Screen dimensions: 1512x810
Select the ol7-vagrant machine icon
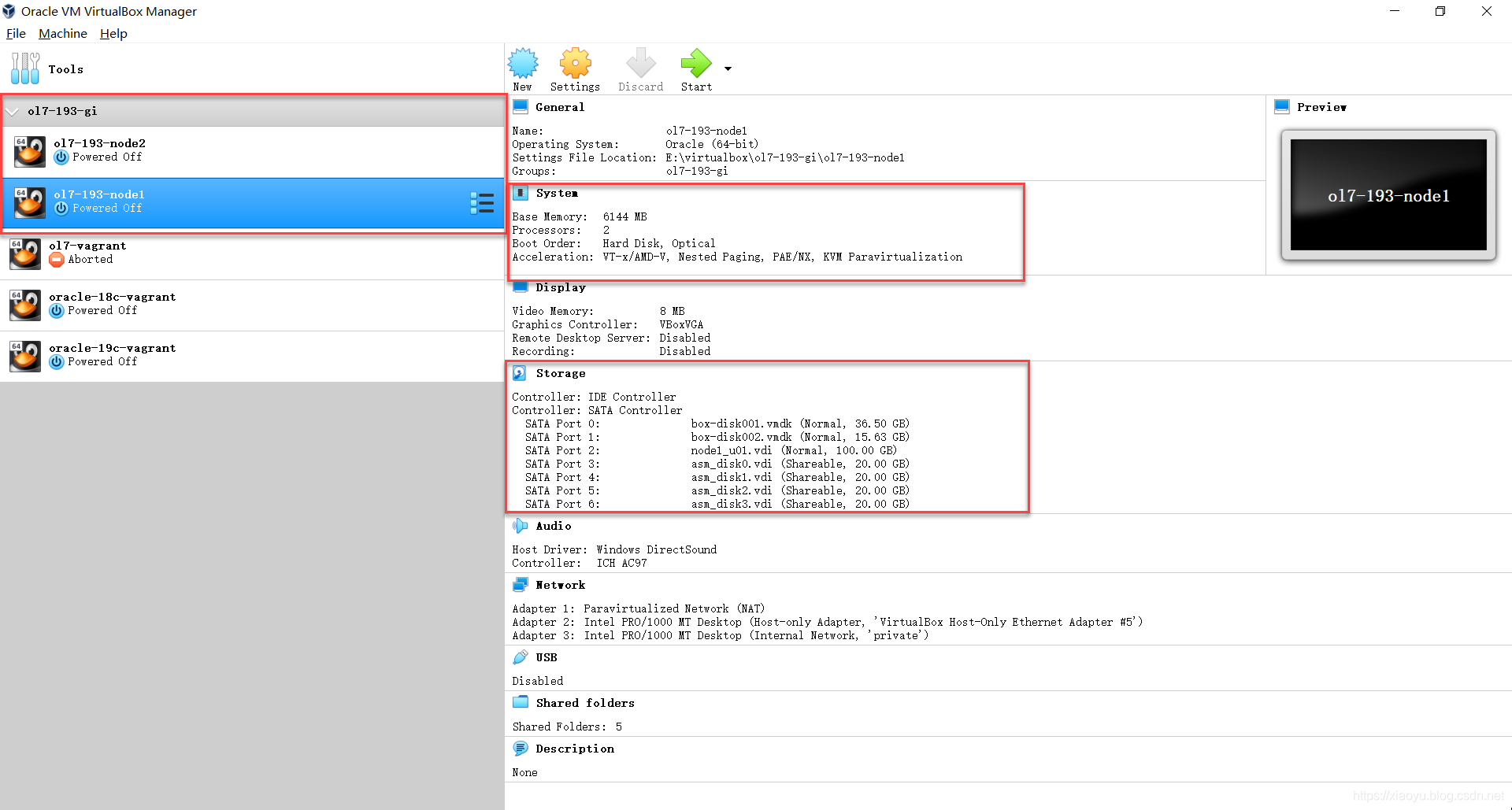[25, 253]
